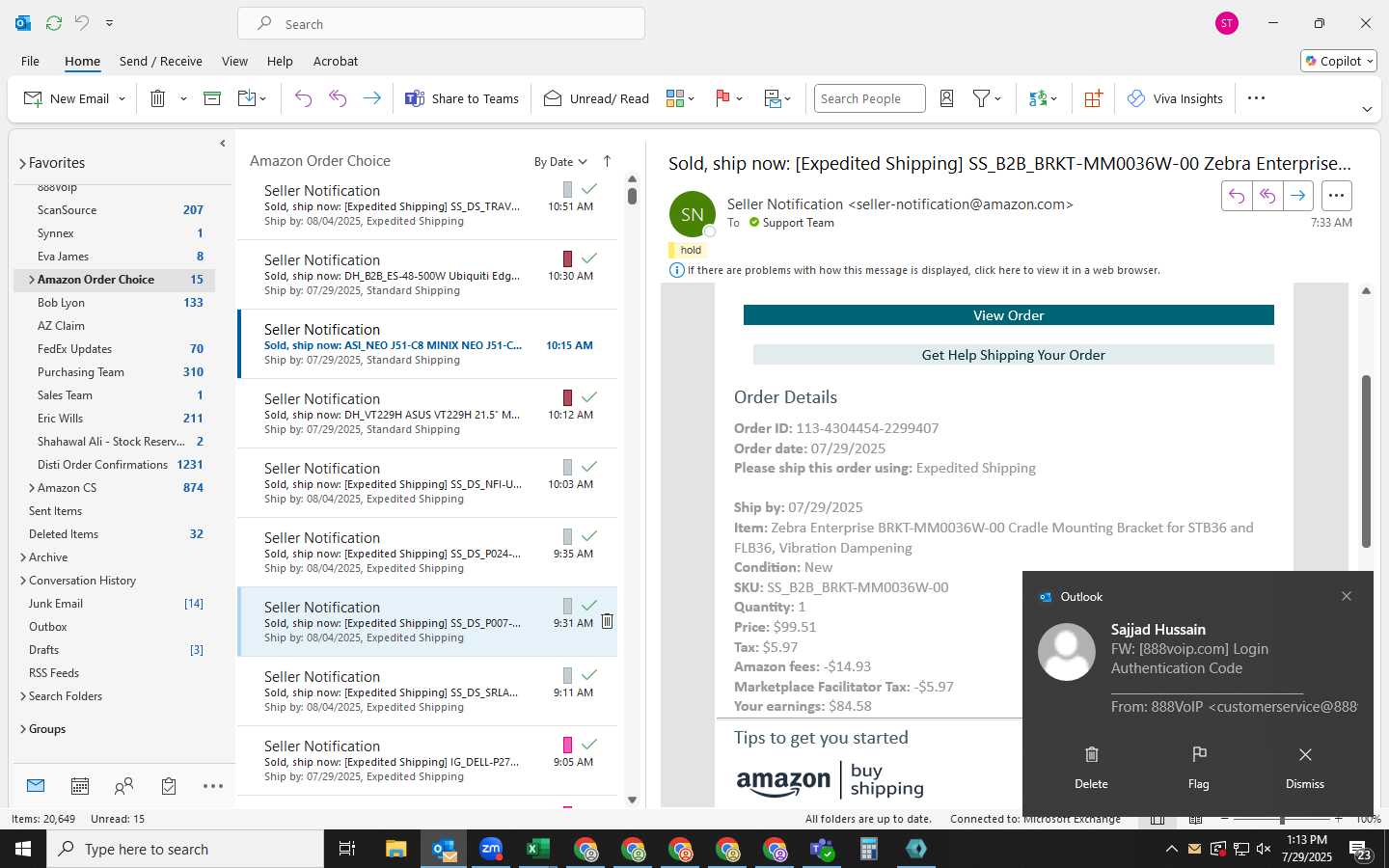Screen dimensions: 1389x868
Task: Click Forward in reading pane header
Action: (x=1298, y=196)
